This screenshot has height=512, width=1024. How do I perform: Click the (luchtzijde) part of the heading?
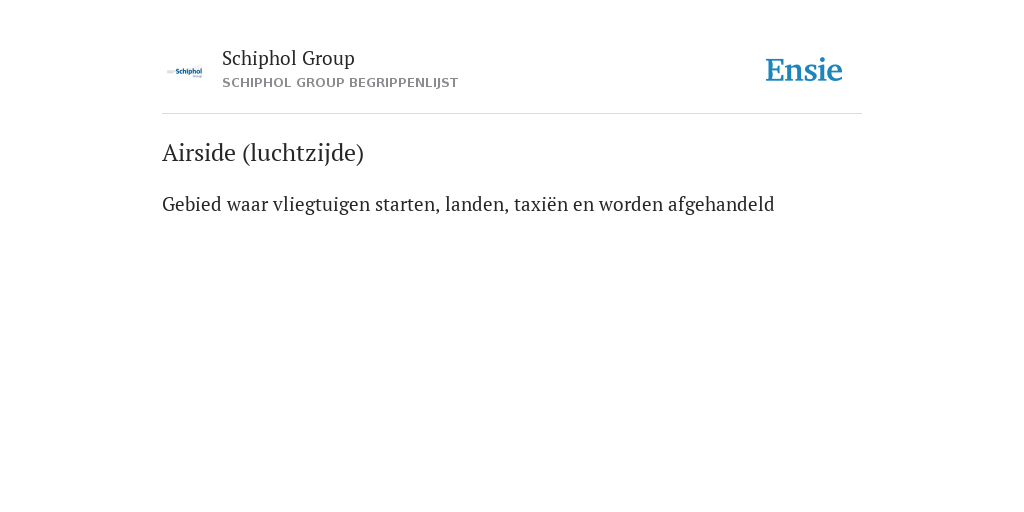pyautogui.click(x=303, y=153)
